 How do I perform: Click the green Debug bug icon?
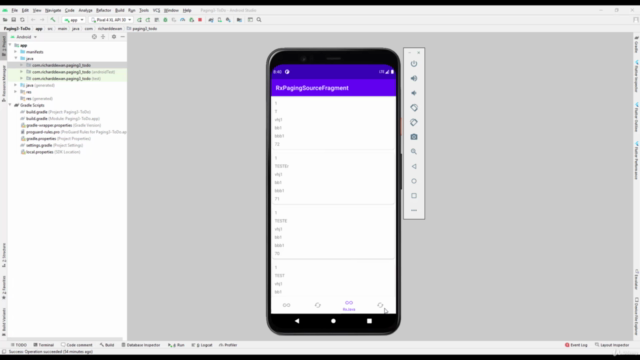(165, 20)
